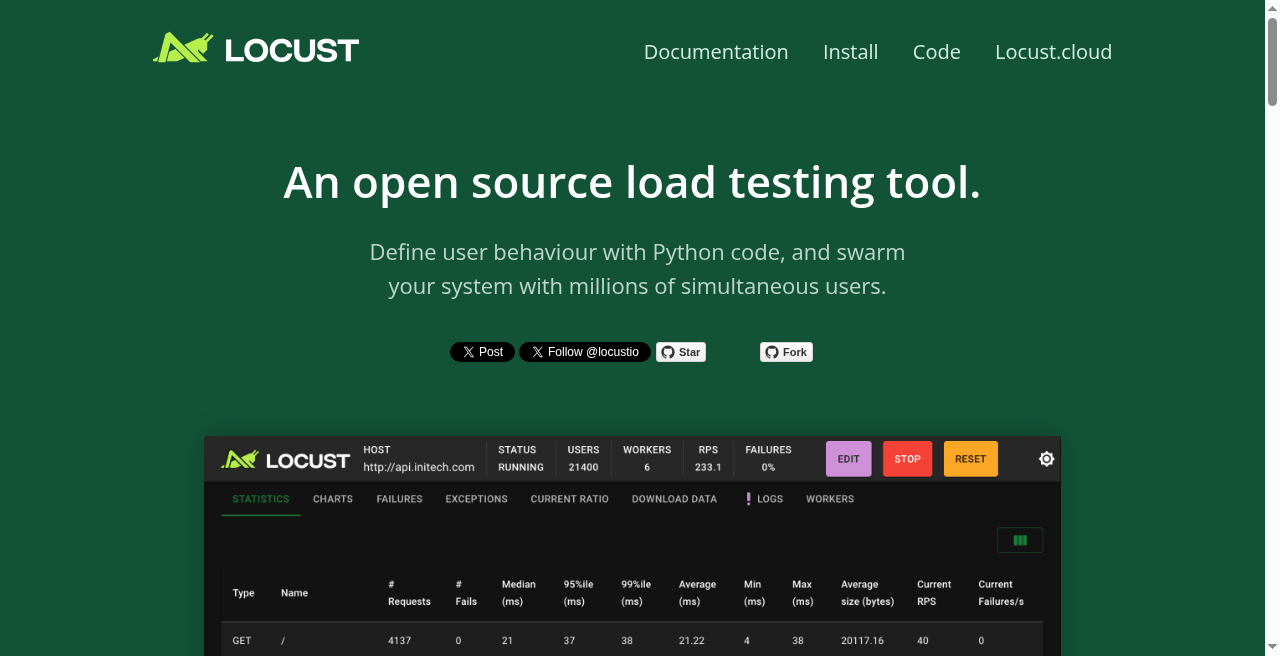Click the 99%ile (ms) column header
Screen dimensions: 1280x656
(x=636, y=593)
